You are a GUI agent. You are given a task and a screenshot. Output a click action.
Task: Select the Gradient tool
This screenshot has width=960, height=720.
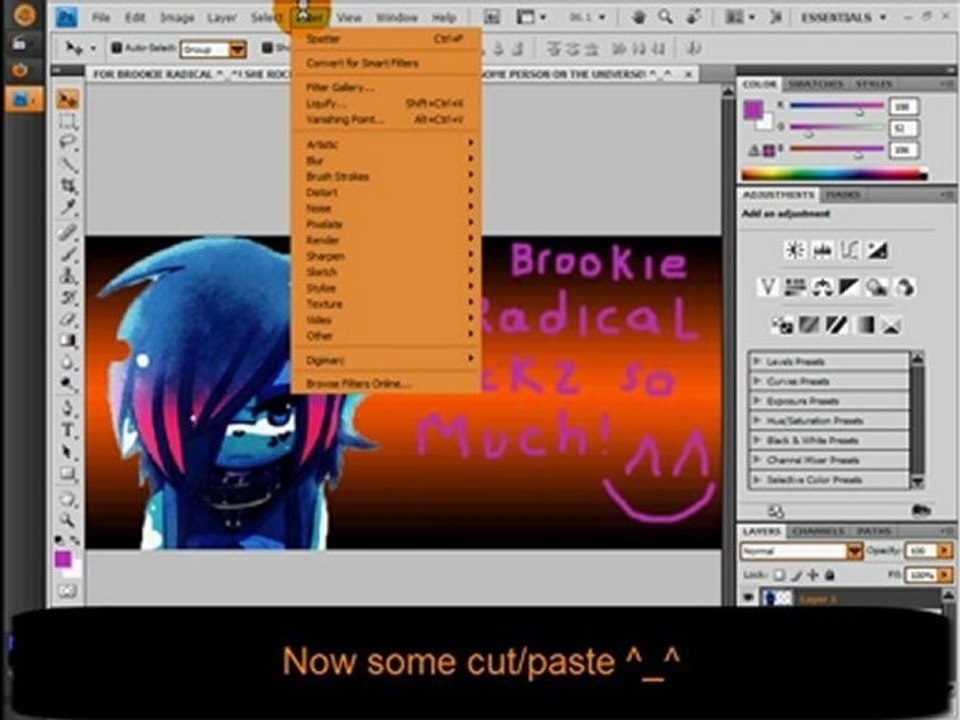click(x=68, y=340)
